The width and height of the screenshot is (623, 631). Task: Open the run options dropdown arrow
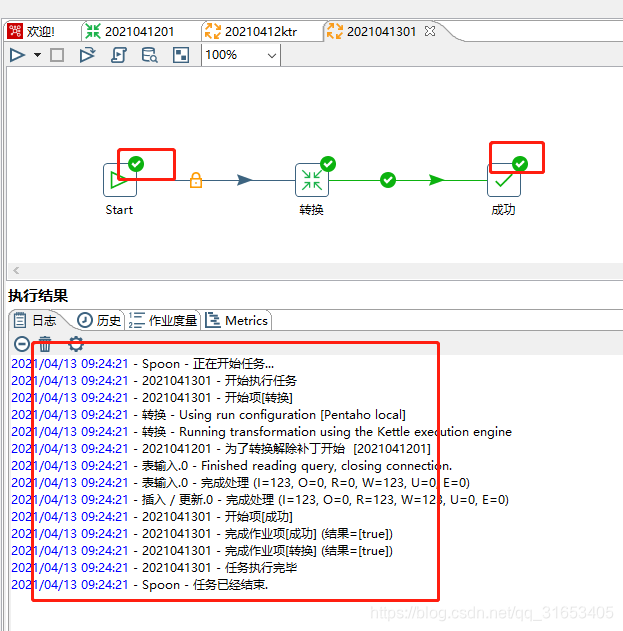click(x=37, y=55)
